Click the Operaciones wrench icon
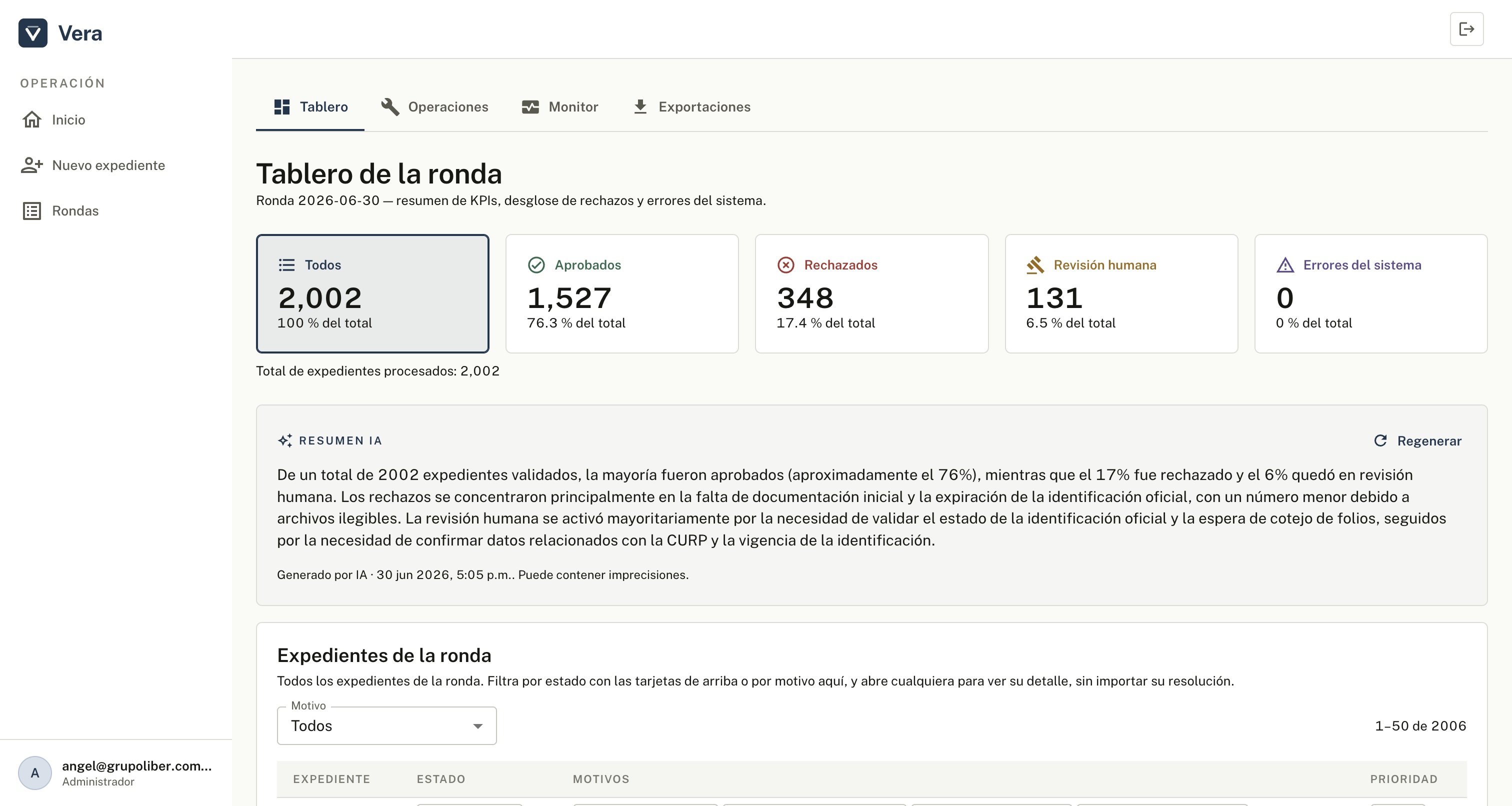The image size is (1512, 806). click(389, 107)
